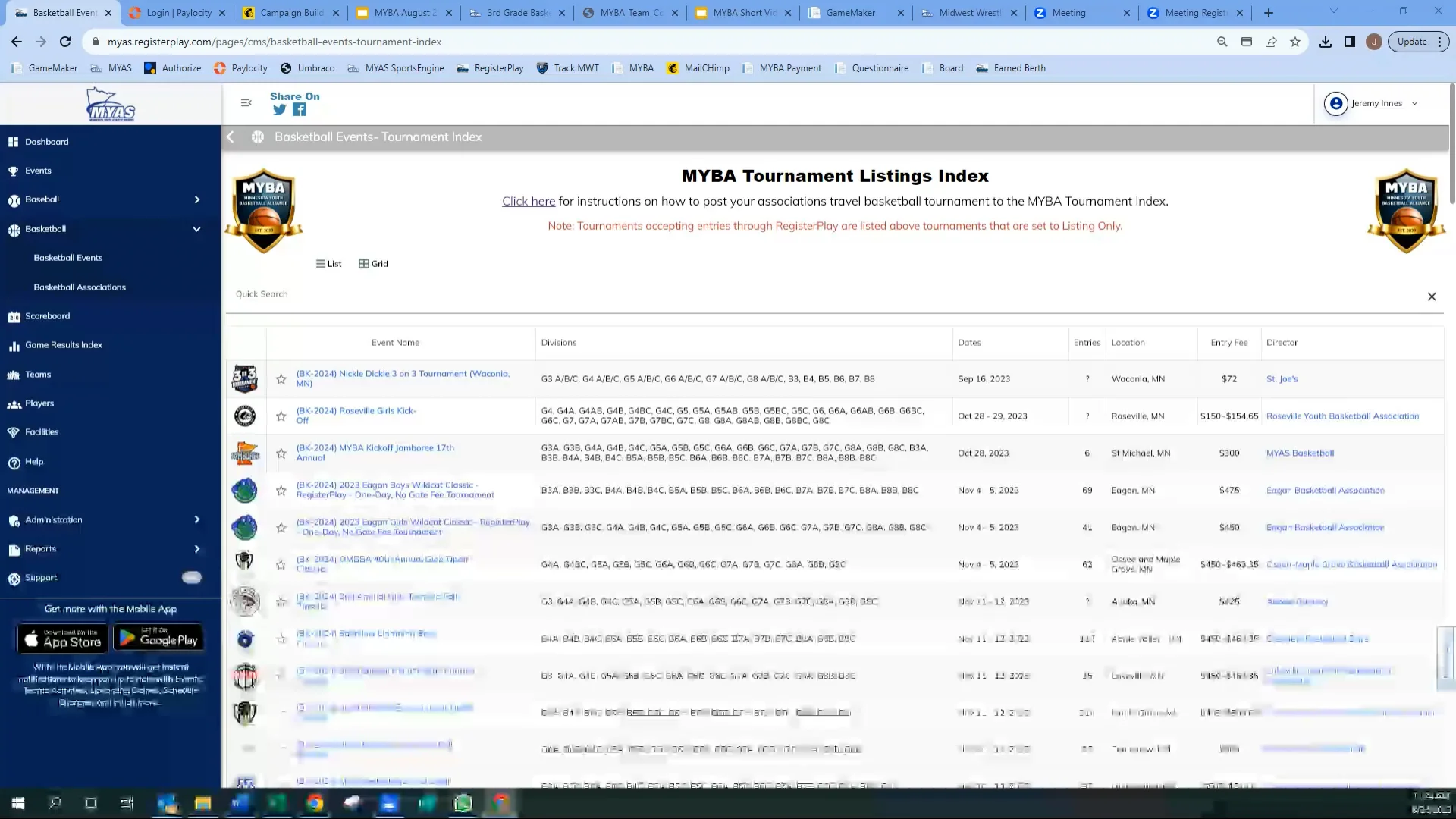This screenshot has width=1456, height=819.
Task: Open the Eagan Basketball Association link
Action: pos(1326,490)
